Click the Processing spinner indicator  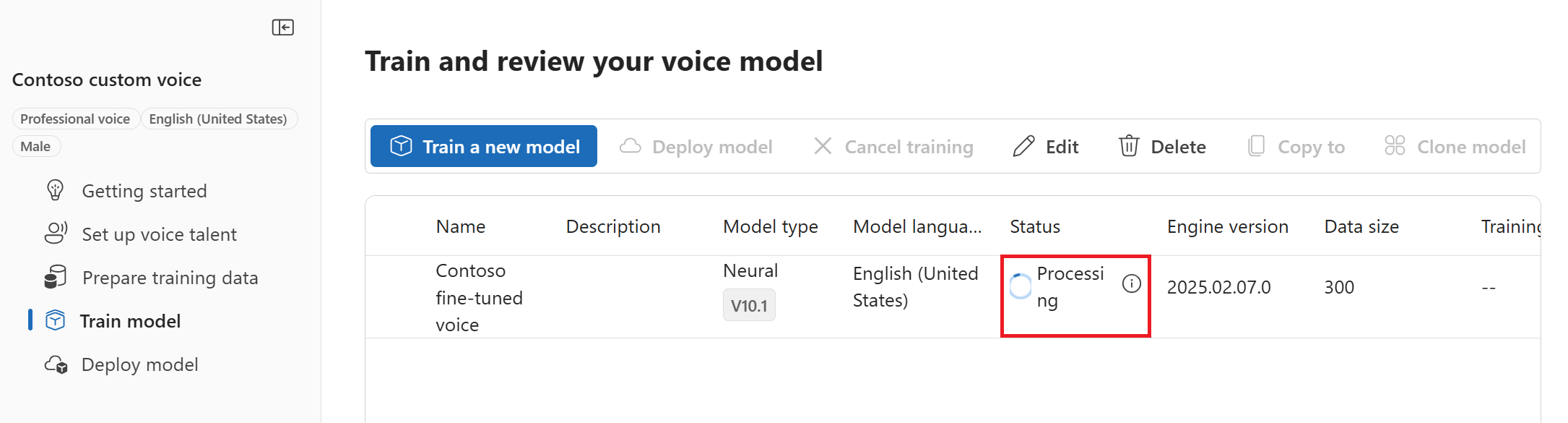1020,286
